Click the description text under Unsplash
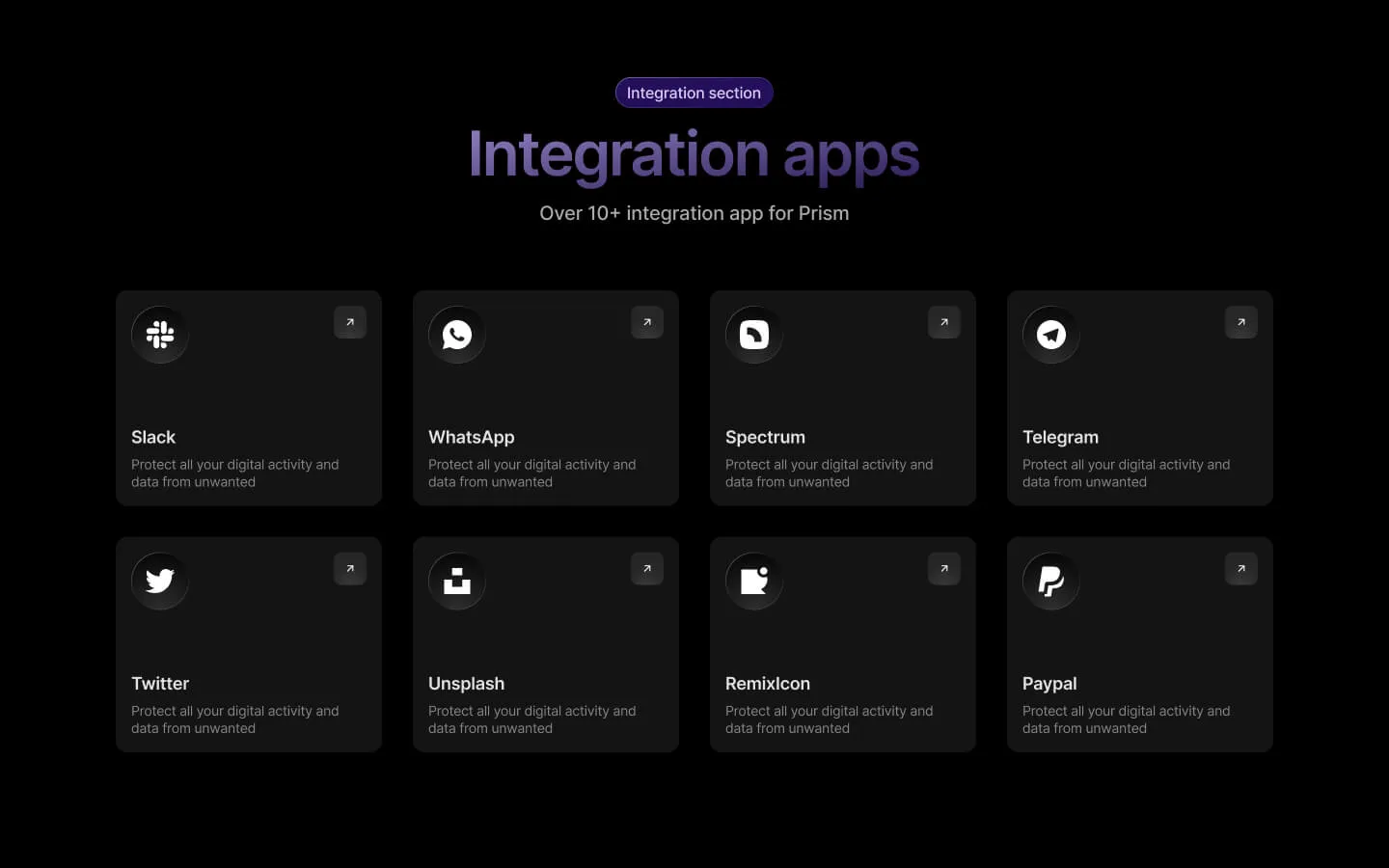The width and height of the screenshot is (1389, 868). click(x=532, y=719)
